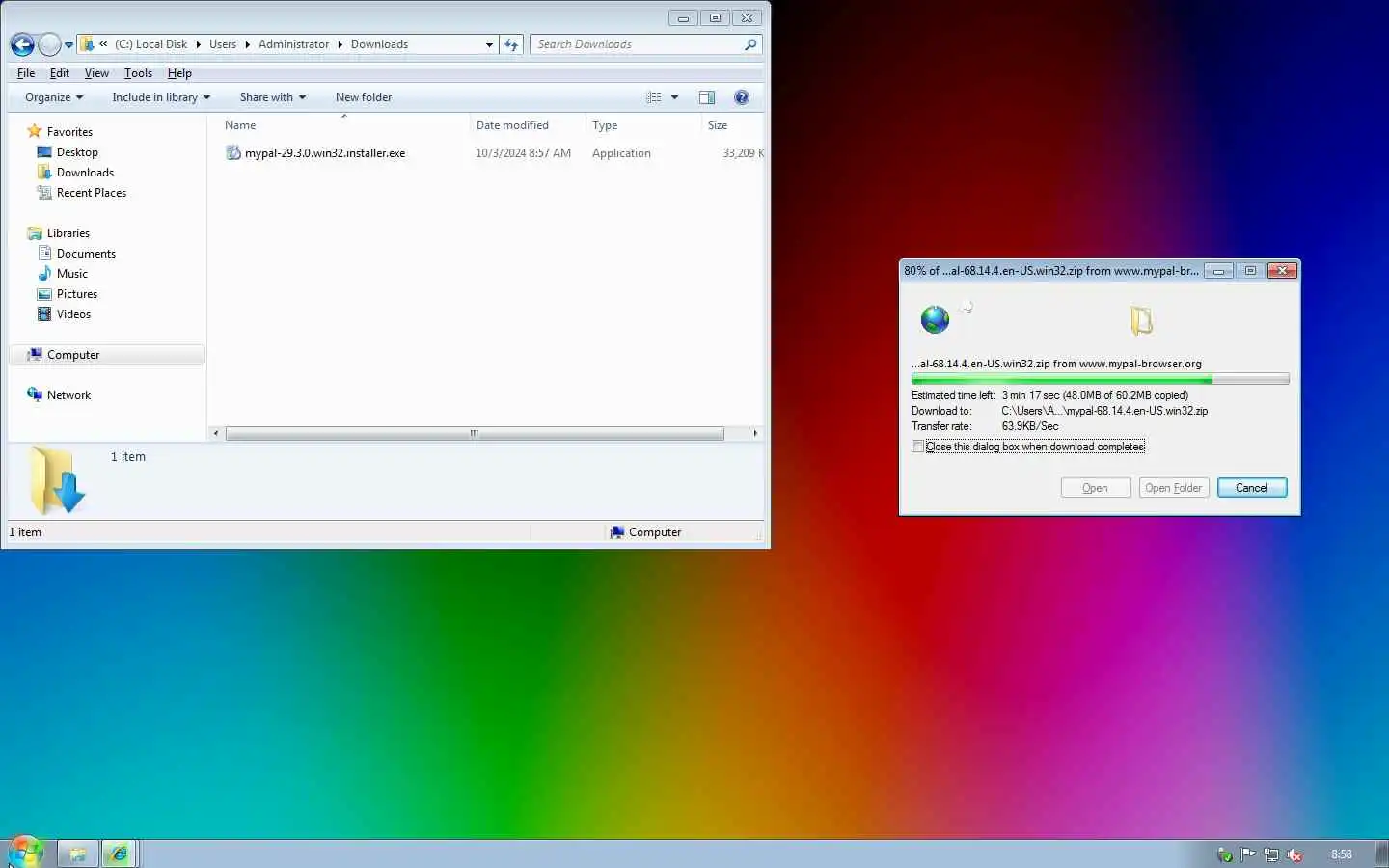Select Computer in navigation pane
The height and width of the screenshot is (868, 1389).
click(x=107, y=355)
